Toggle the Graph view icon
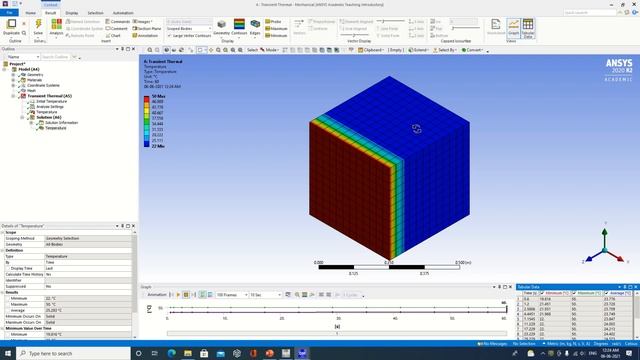This screenshot has height=360, width=640. [513, 28]
